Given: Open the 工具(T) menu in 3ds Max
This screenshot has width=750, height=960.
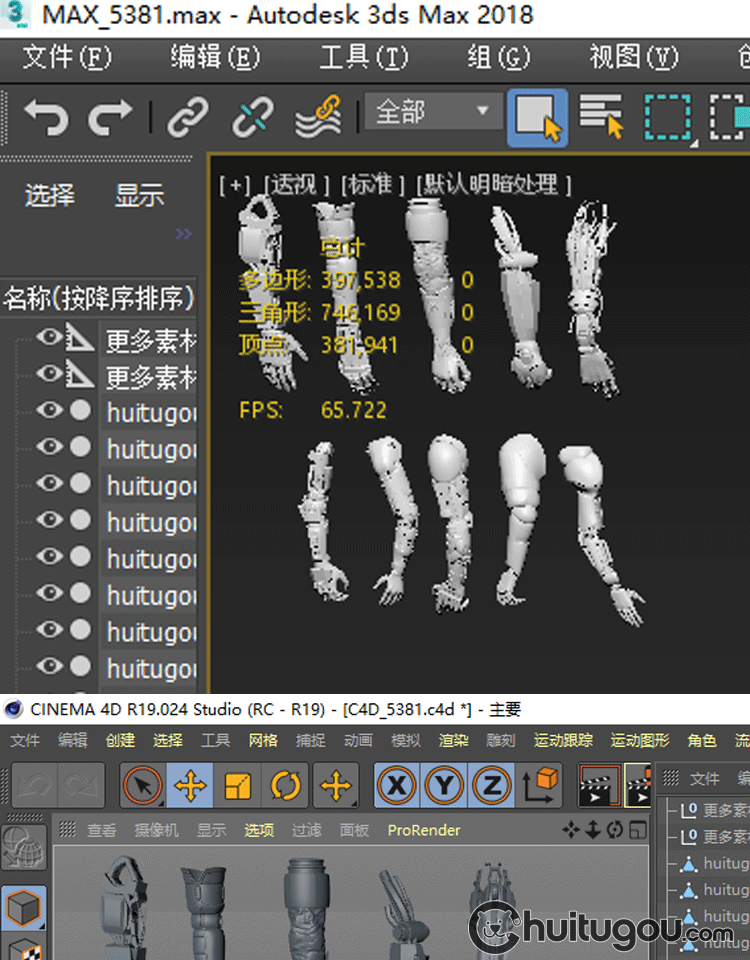Looking at the screenshot, I should (364, 58).
